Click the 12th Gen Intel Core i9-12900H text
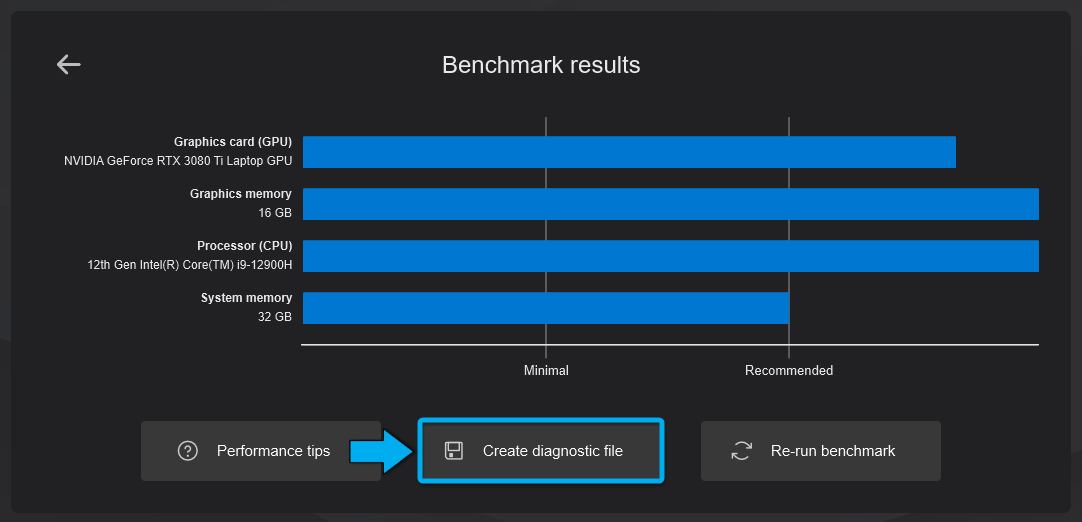 (190, 265)
